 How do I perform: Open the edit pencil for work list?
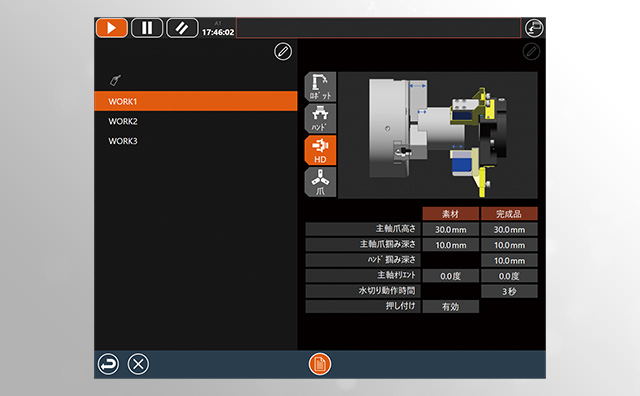coord(282,51)
